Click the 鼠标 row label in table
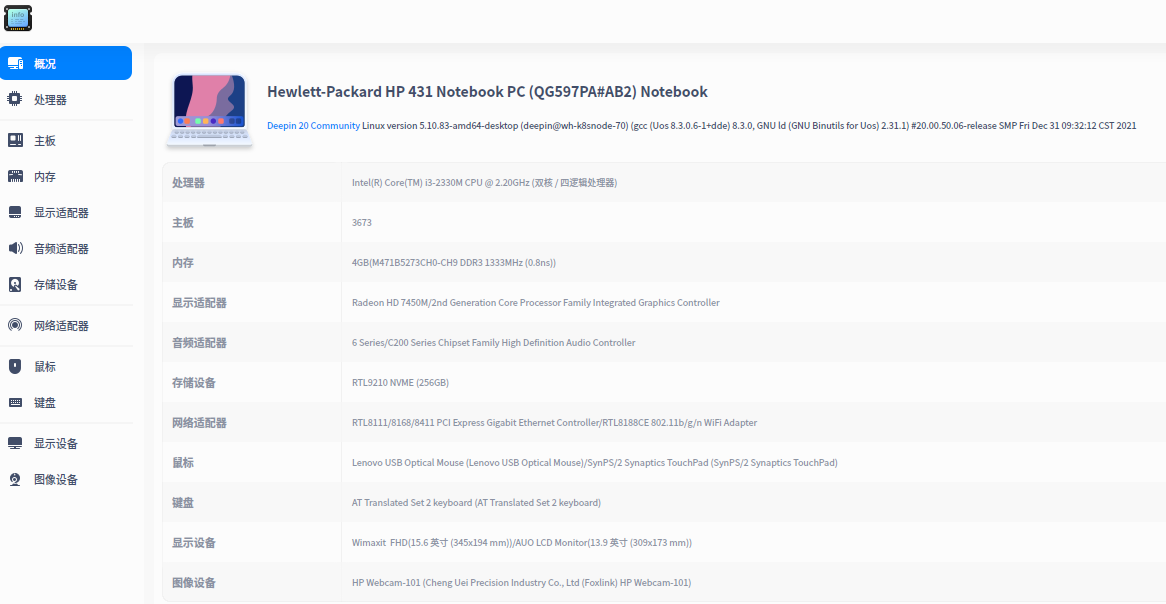1166x604 pixels. [x=183, y=463]
